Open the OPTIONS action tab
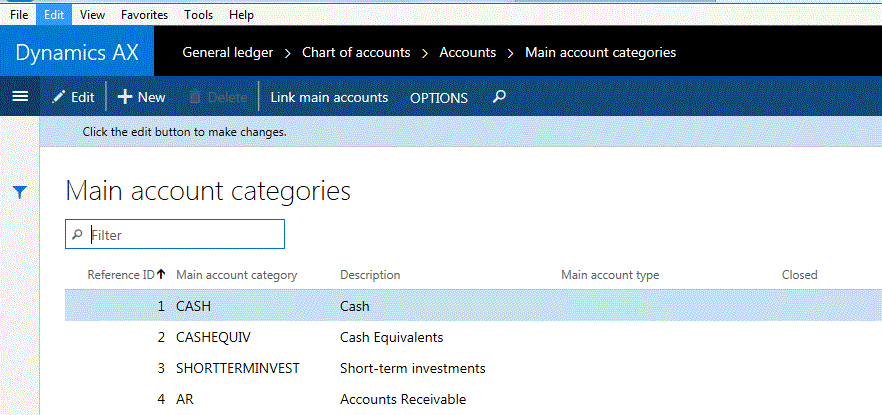This screenshot has width=882, height=415. click(439, 98)
